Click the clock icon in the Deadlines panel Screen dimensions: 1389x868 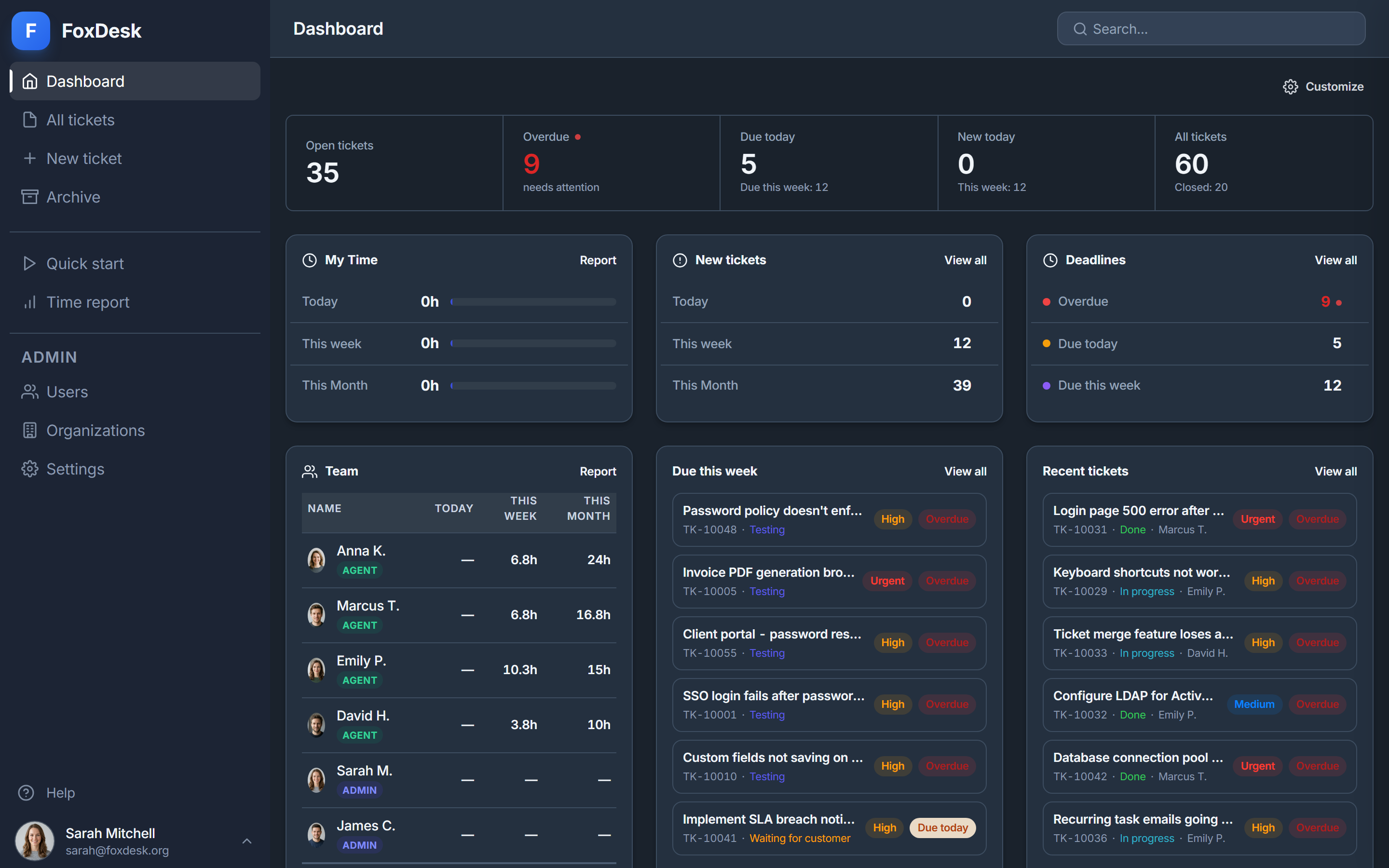click(1050, 259)
